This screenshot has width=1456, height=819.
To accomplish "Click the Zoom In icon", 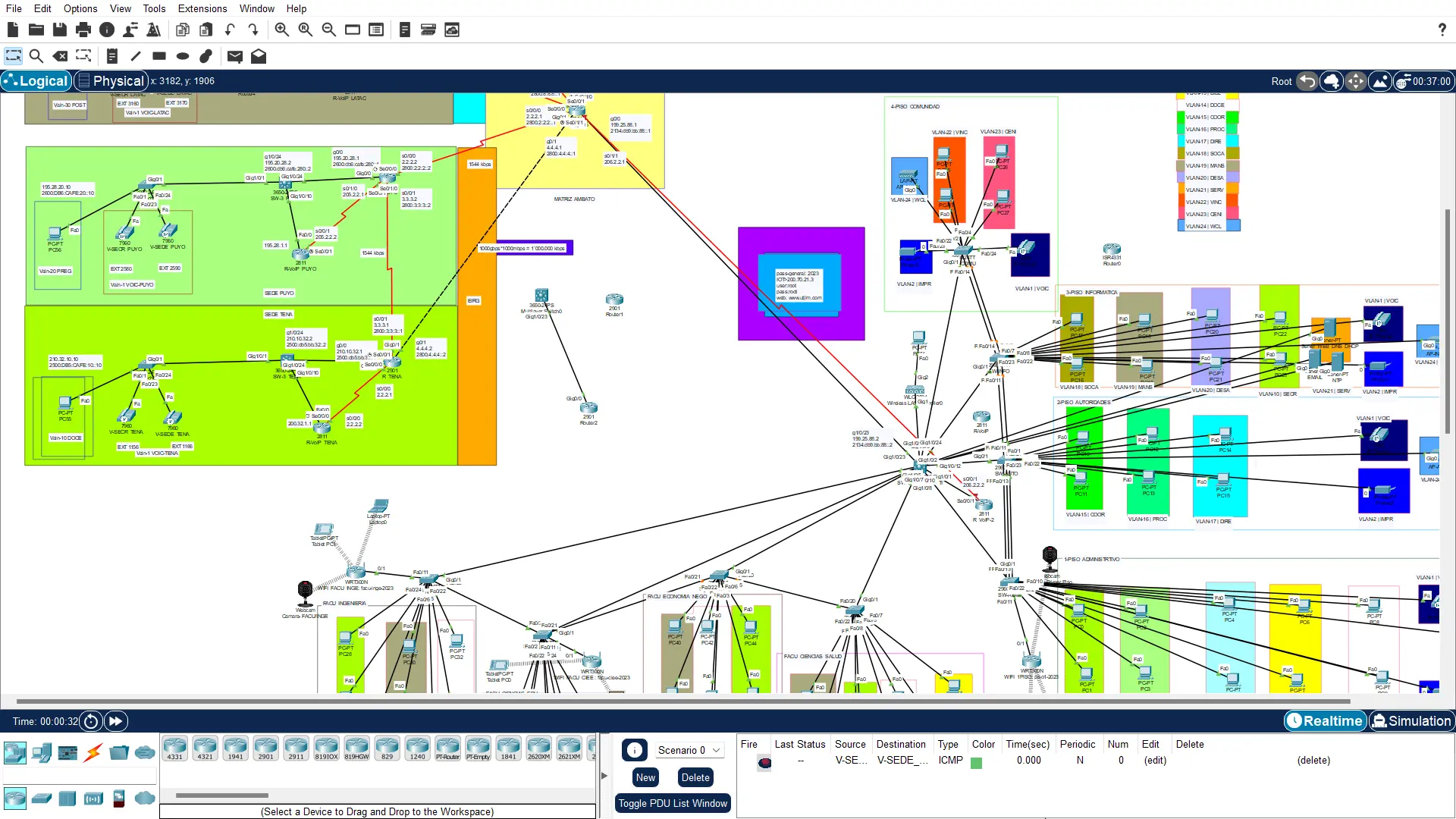I will point(281,30).
